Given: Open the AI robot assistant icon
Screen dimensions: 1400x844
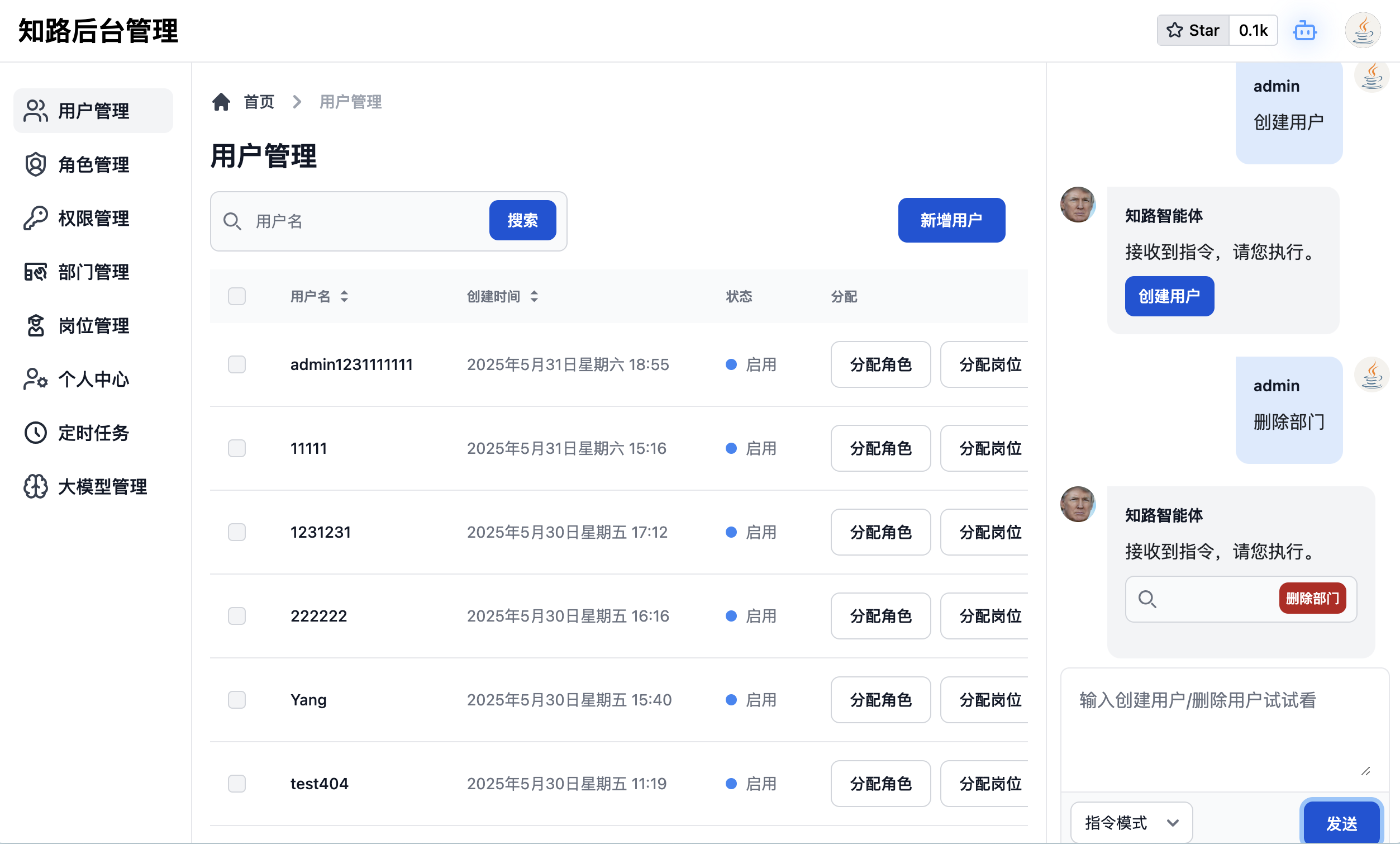Looking at the screenshot, I should (1304, 31).
